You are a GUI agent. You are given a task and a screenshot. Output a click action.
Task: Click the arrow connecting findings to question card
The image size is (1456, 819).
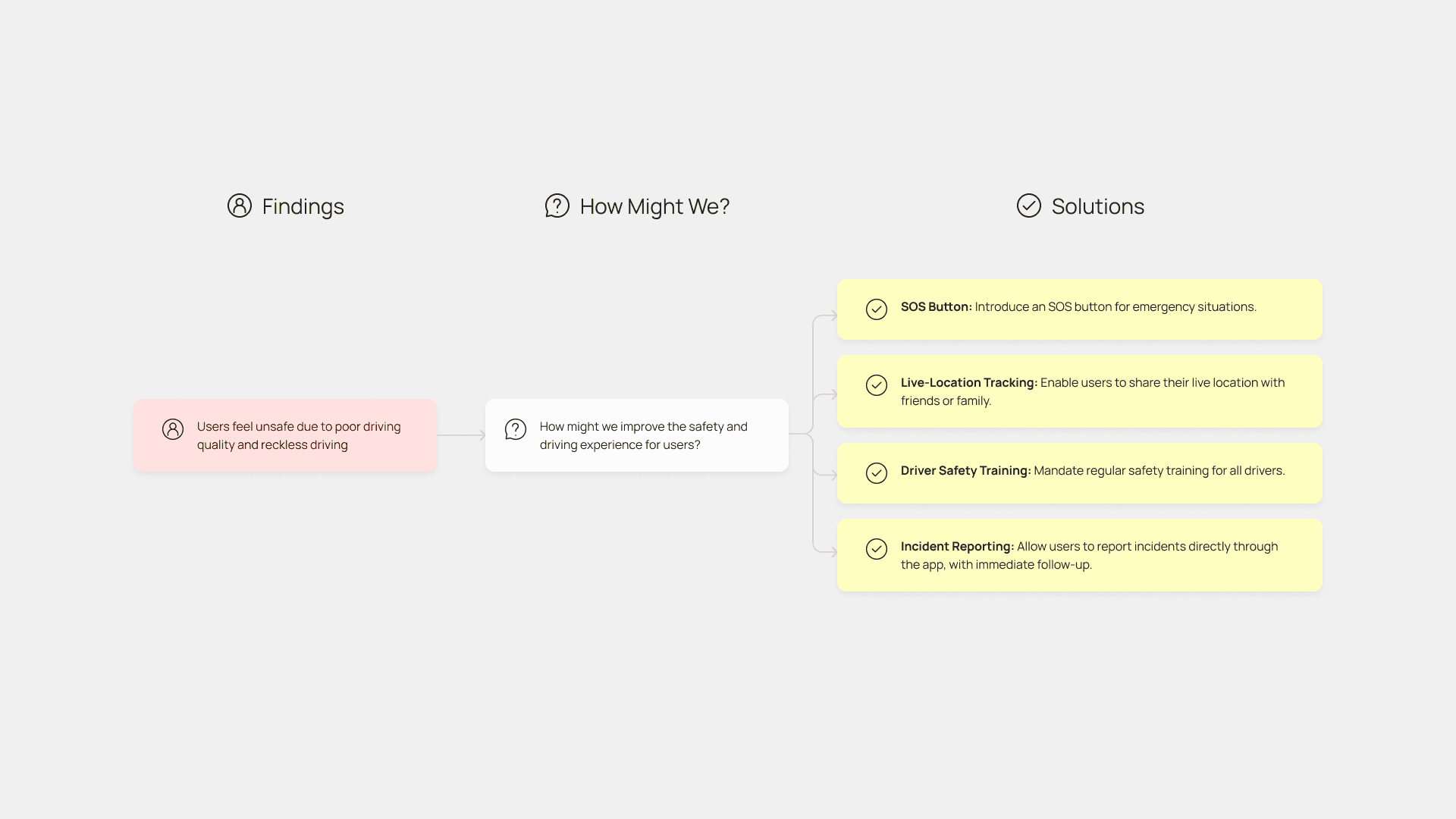[460, 435]
